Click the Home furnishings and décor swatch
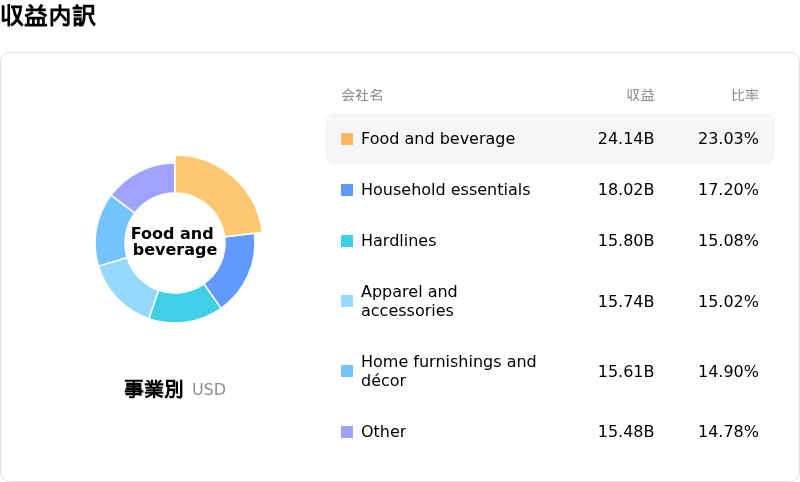The height and width of the screenshot is (482, 800). tap(347, 371)
